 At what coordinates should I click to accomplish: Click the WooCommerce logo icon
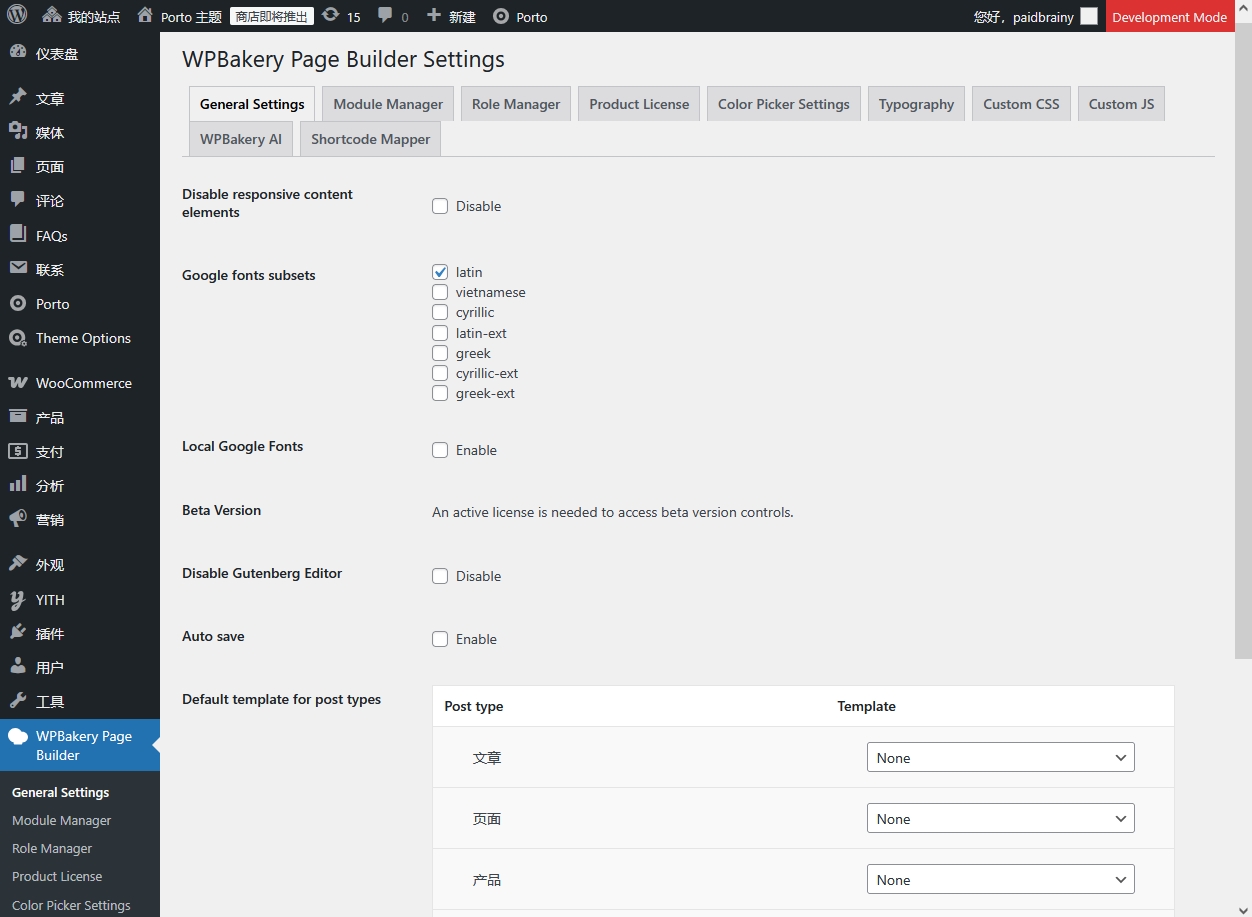tap(18, 382)
